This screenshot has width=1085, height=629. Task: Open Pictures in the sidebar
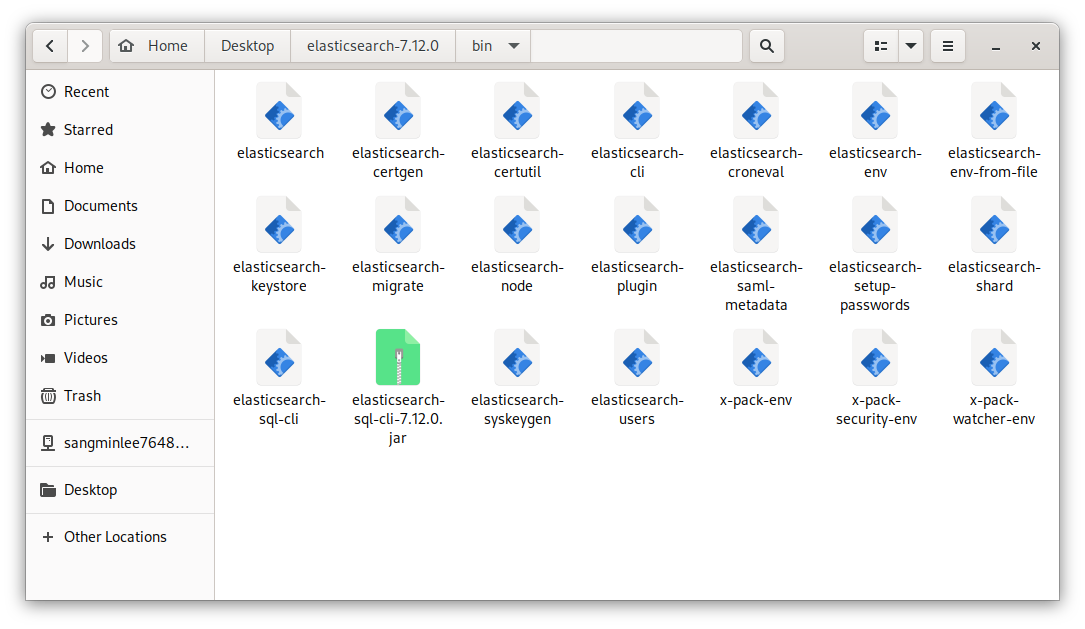pos(120,320)
